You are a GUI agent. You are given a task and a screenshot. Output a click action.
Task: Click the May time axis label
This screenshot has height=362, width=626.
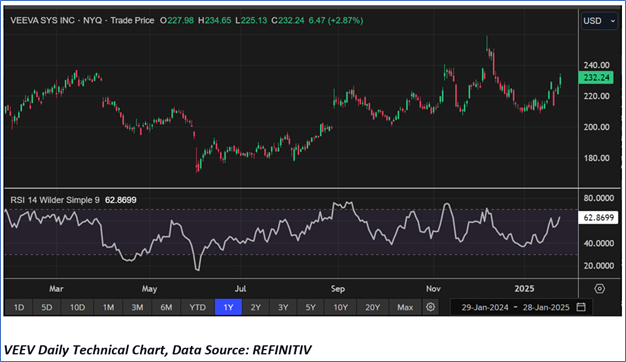(x=149, y=289)
